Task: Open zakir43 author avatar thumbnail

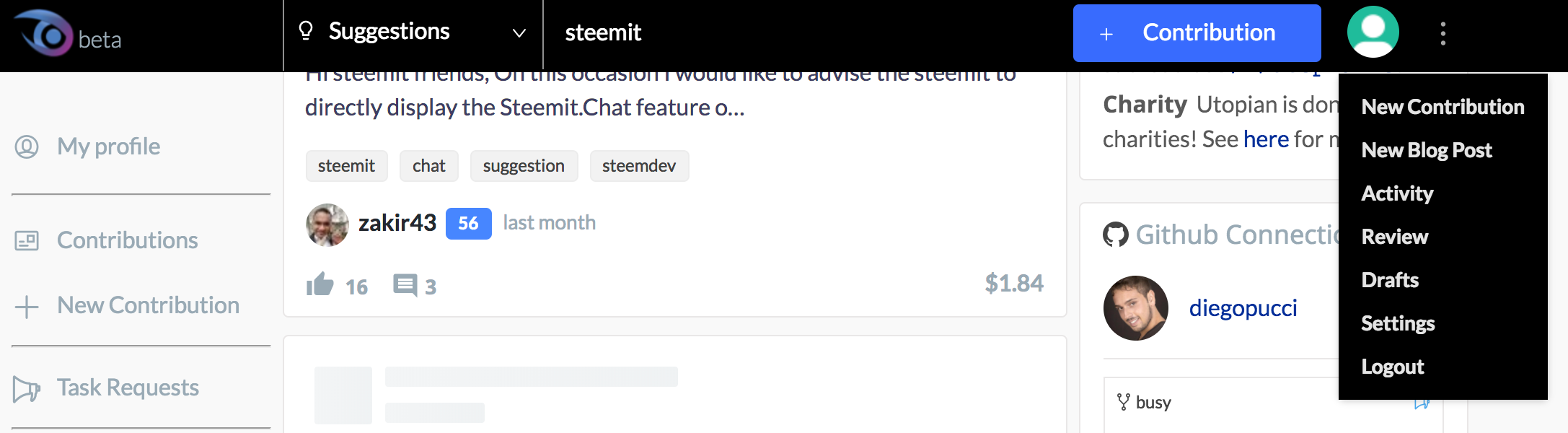Action: coord(327,224)
